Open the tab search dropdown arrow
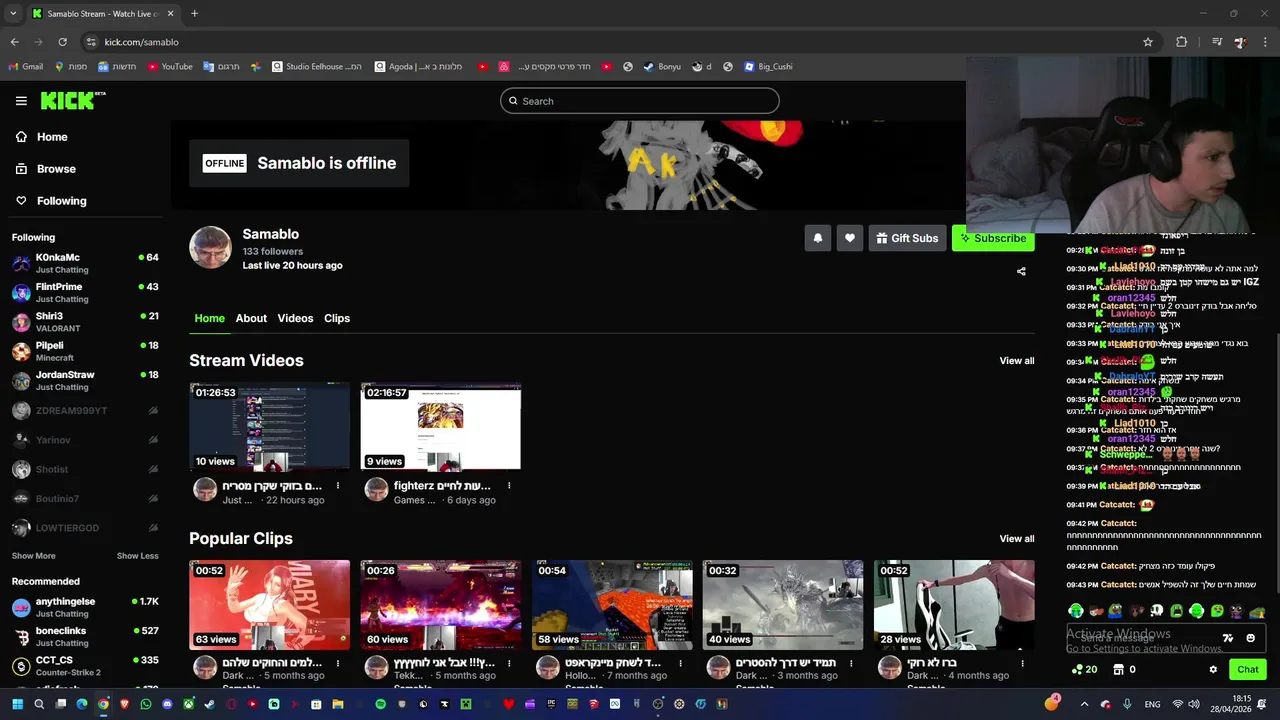 pyautogui.click(x=13, y=13)
